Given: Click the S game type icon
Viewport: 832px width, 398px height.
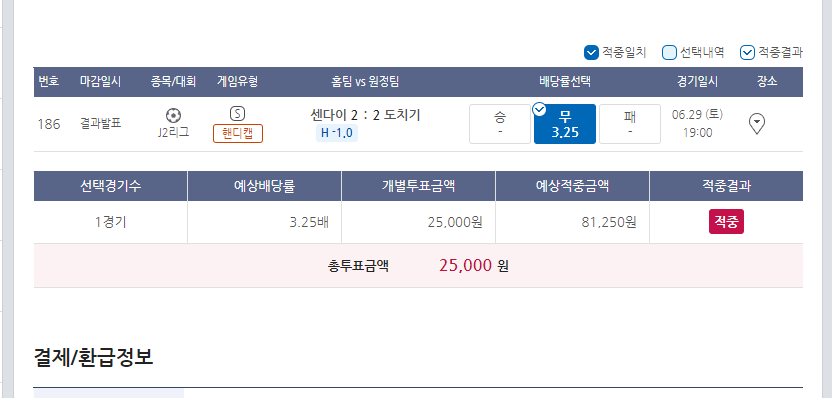Looking at the screenshot, I should point(237,114).
